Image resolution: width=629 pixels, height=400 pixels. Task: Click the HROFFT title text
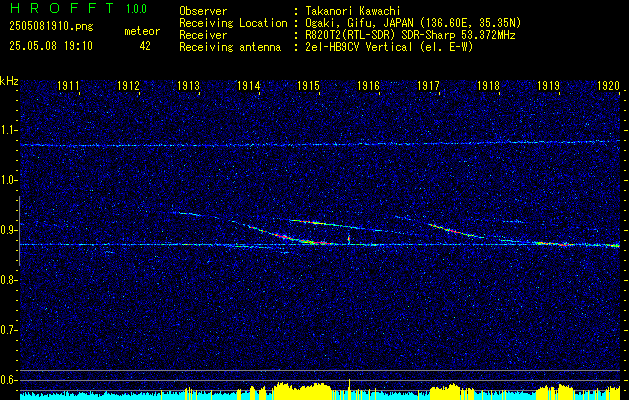62,8
